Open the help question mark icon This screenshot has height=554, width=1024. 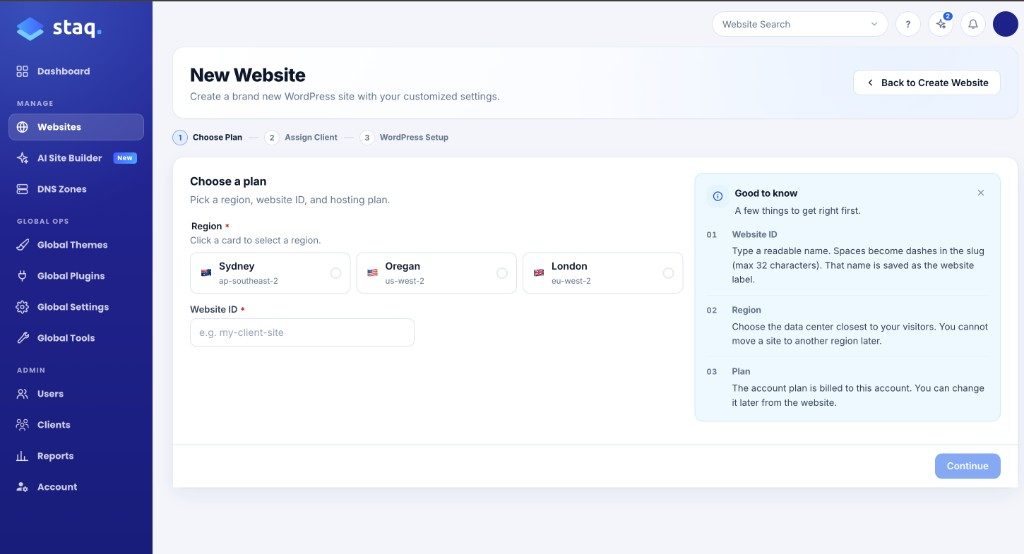tap(908, 24)
